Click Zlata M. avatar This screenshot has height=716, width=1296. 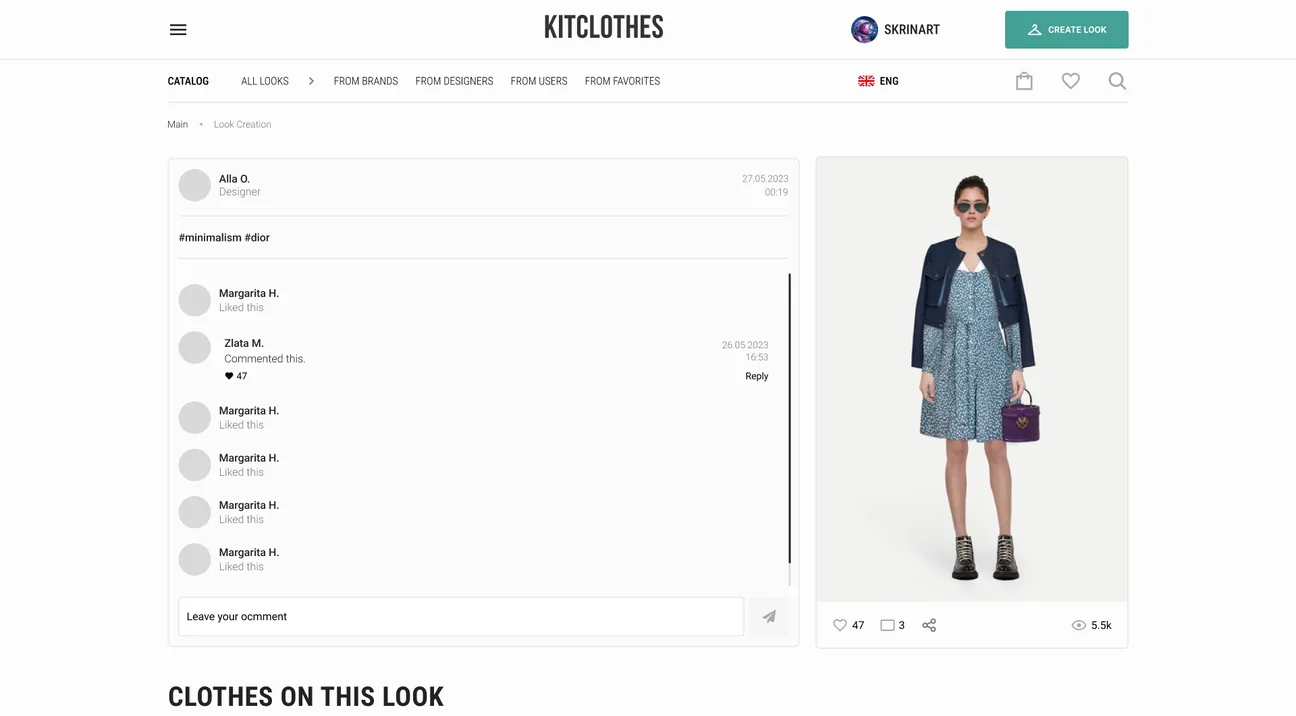tap(194, 348)
